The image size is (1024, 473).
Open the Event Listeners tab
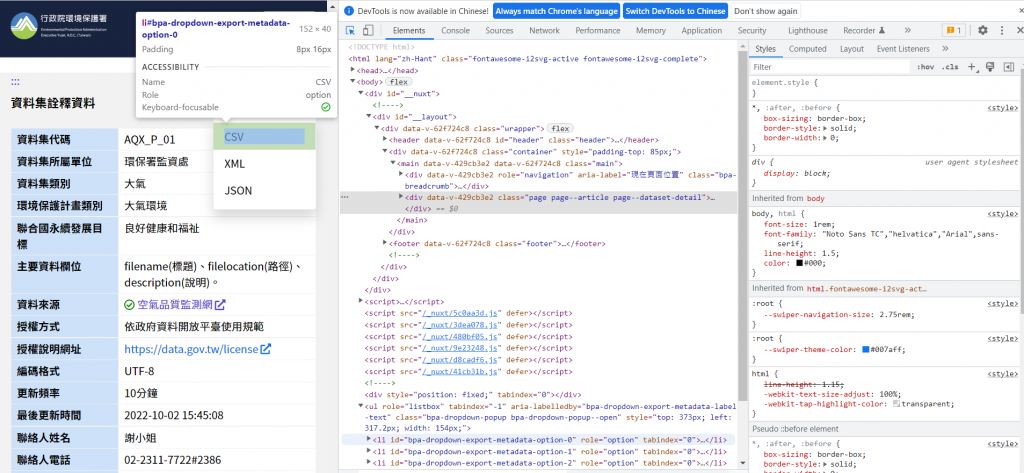pos(903,49)
